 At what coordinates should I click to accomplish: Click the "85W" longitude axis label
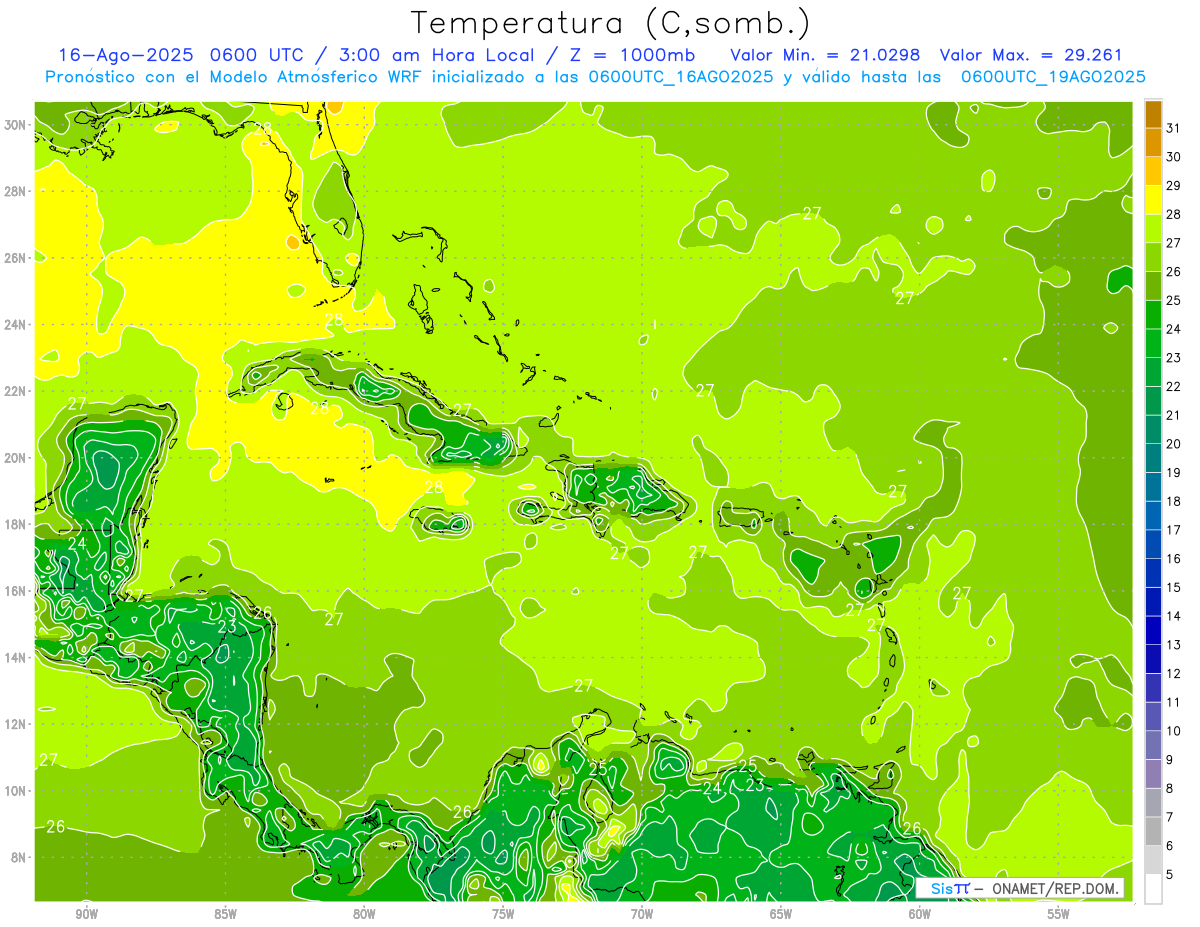(x=225, y=913)
